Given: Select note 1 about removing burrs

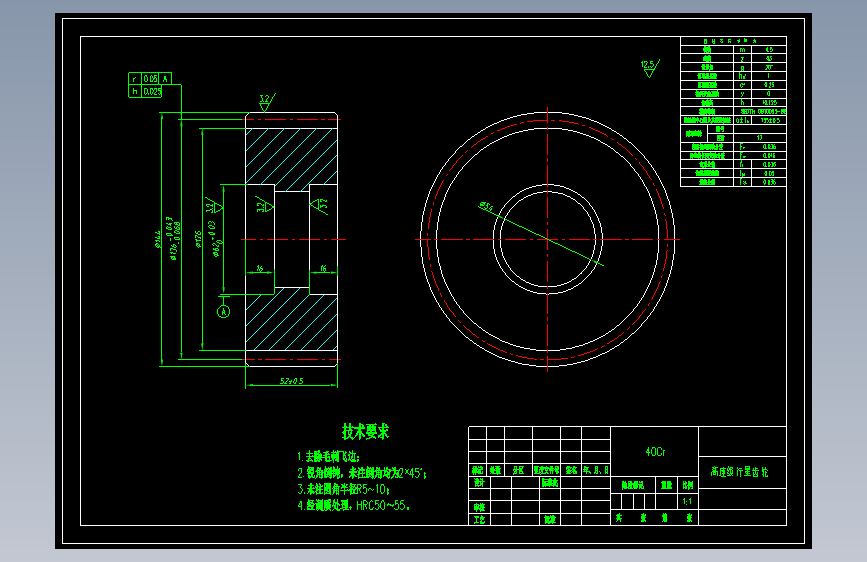Looking at the screenshot, I should tap(328, 457).
